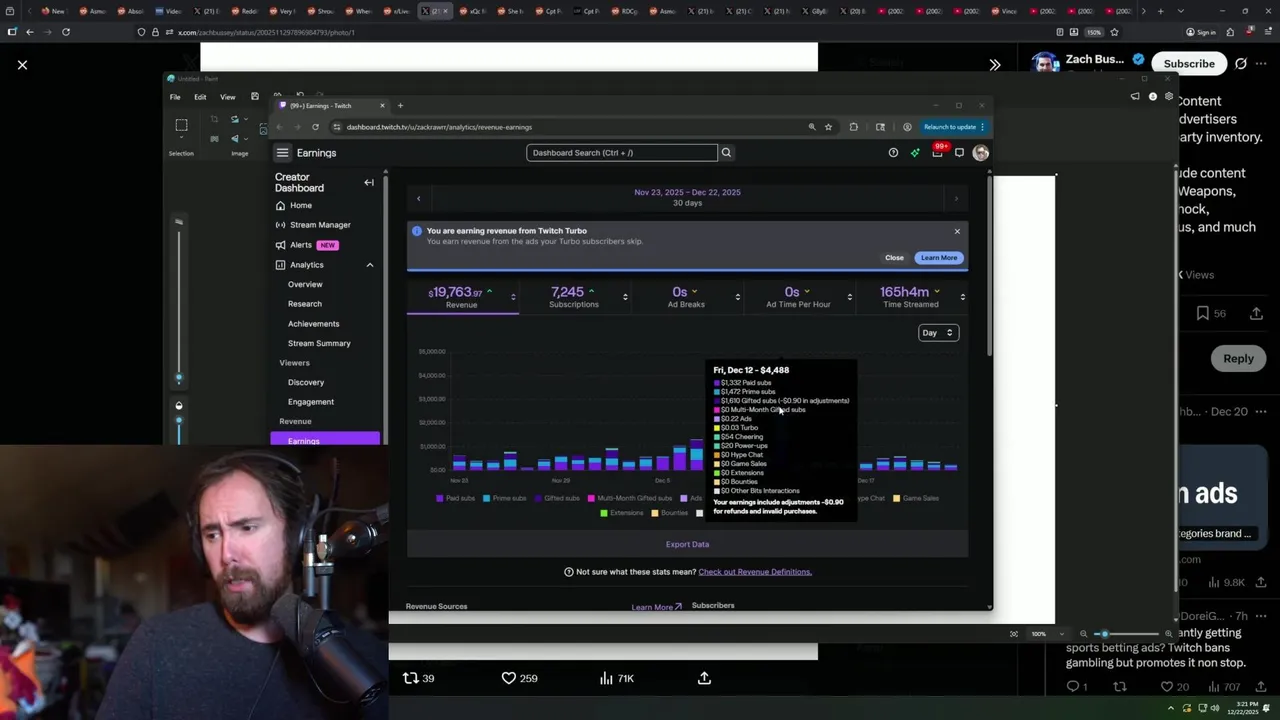Screen dimensions: 1280x720
Task: Toggle Paid subs legend entry
Action: (456, 498)
